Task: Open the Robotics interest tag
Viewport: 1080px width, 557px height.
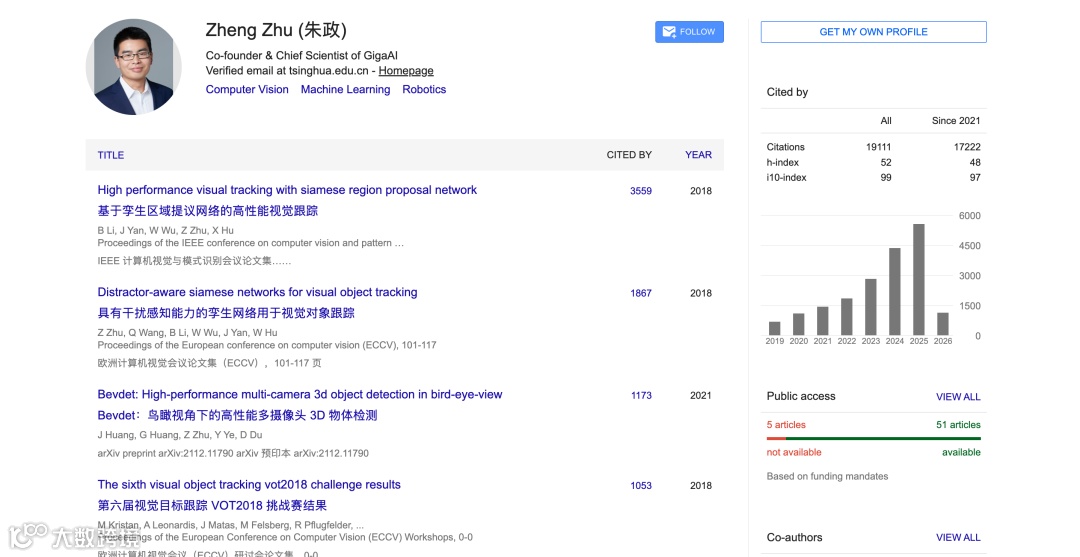Action: pos(424,90)
